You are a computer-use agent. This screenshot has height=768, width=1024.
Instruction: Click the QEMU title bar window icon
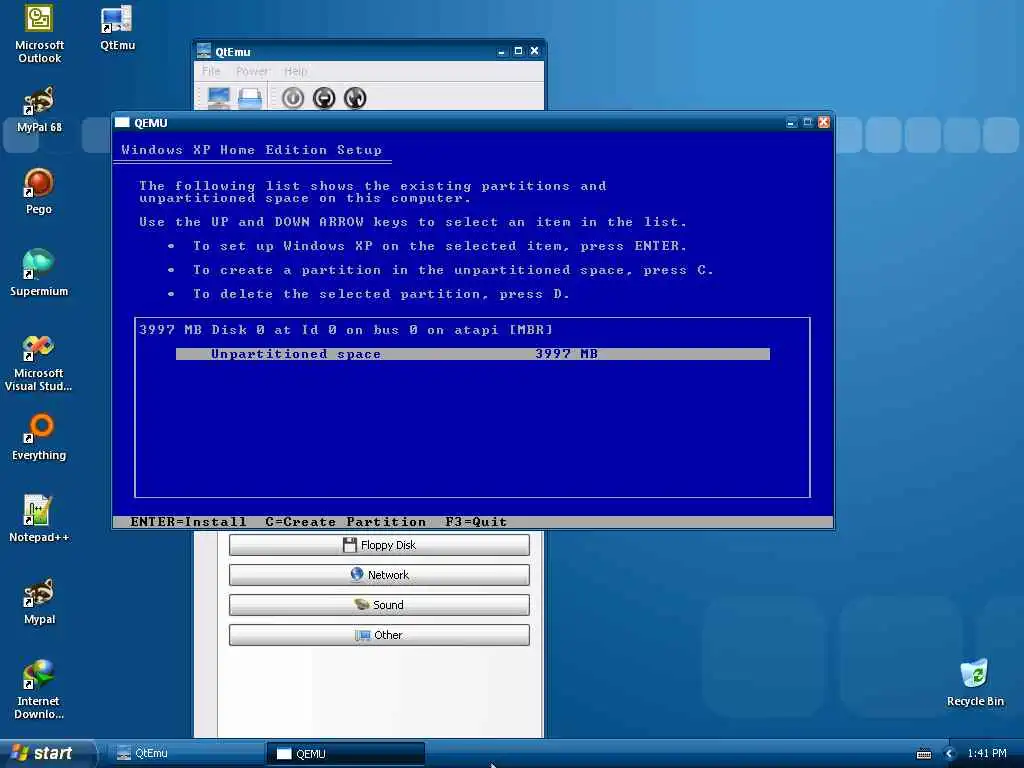point(122,122)
